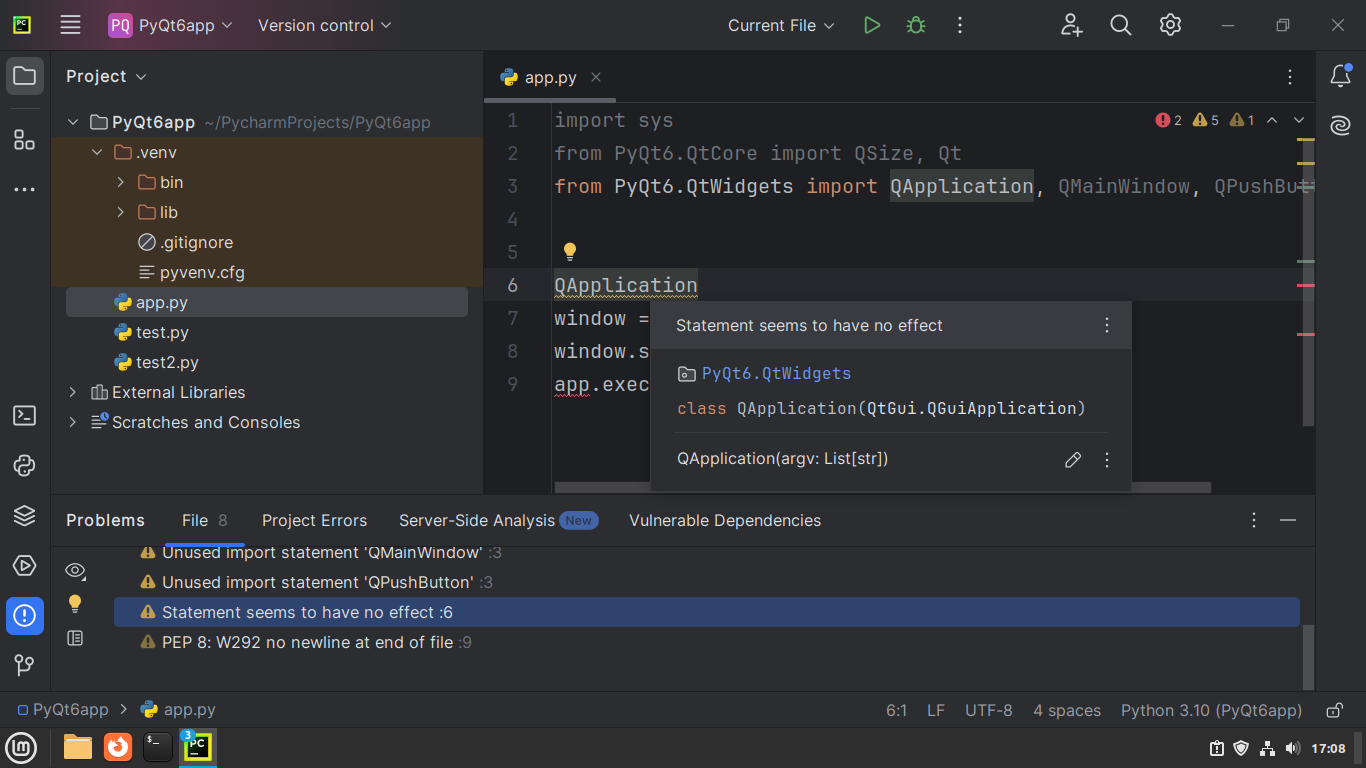This screenshot has height=768, width=1366.
Task: Click UTF-8 encoding in status bar
Action: click(x=988, y=710)
